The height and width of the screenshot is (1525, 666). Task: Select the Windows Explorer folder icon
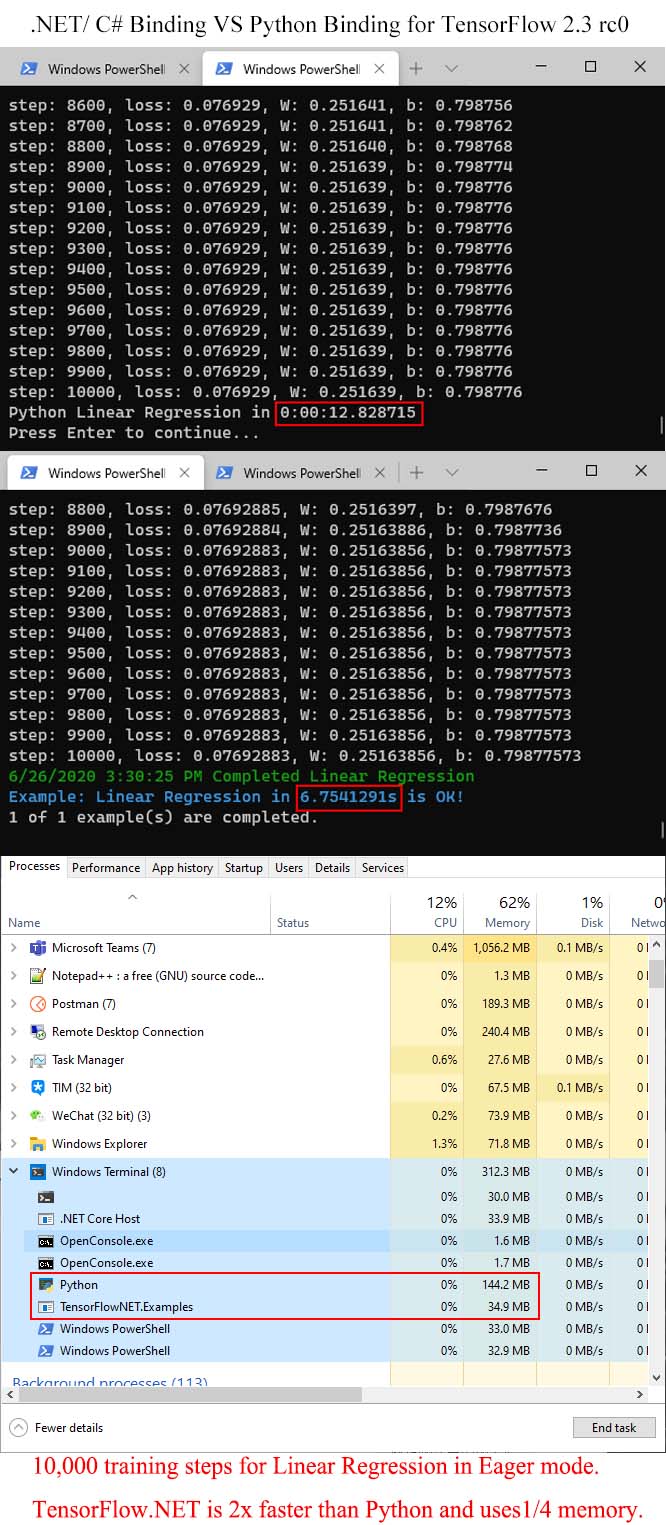38,1144
